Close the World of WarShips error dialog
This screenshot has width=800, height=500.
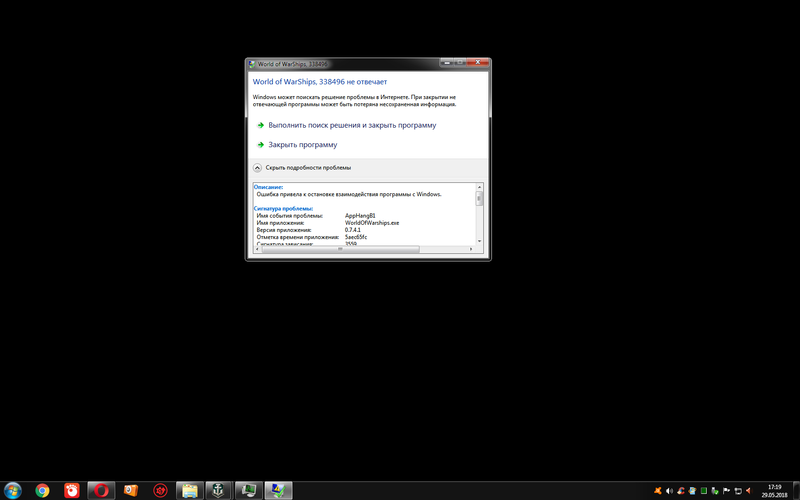coord(478,62)
